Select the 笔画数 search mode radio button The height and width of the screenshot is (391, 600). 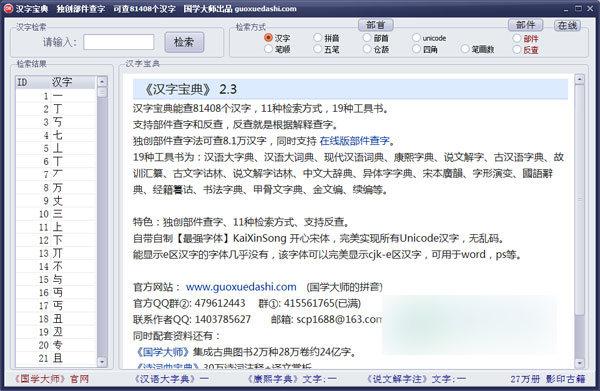coord(465,49)
